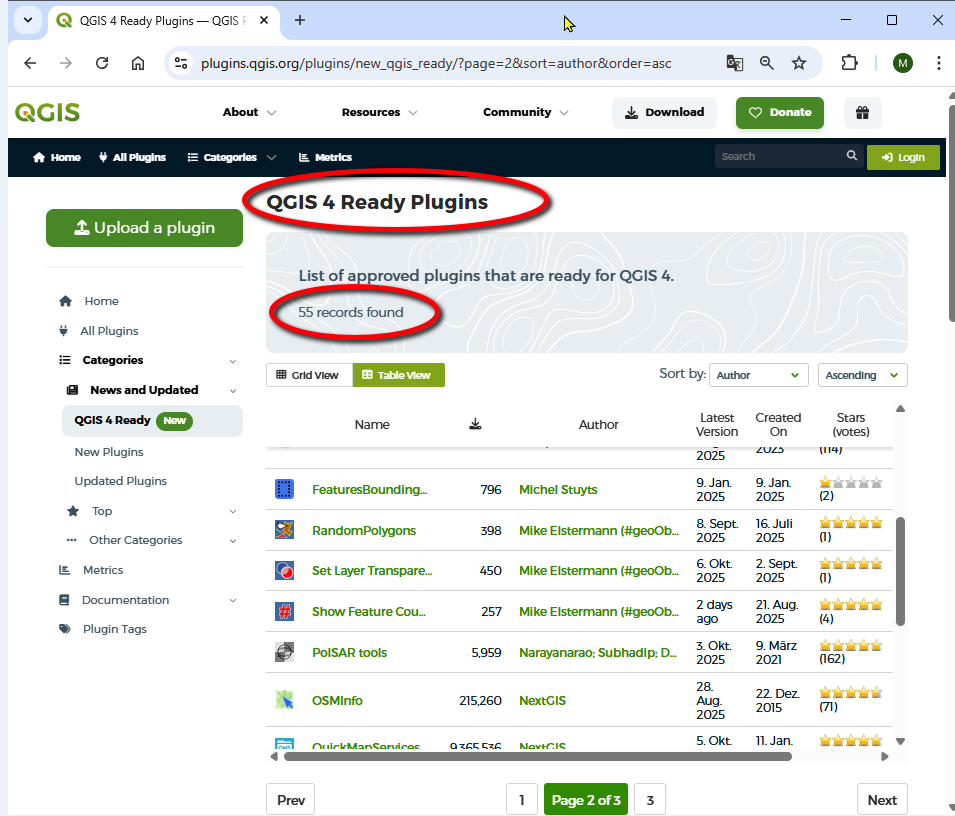Click the downloads column header icon
This screenshot has height=816, width=955.
(475, 425)
